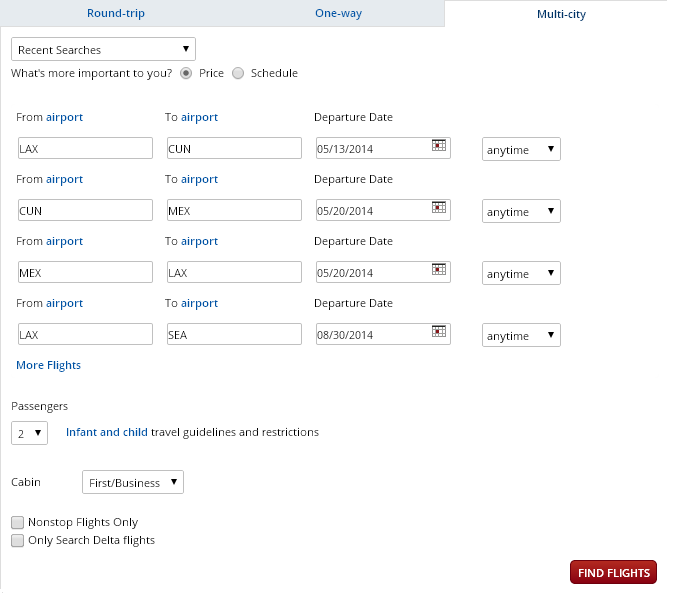The image size is (675, 593).
Task: Enable Nonstop Flights Only checkbox
Action: click(x=18, y=522)
